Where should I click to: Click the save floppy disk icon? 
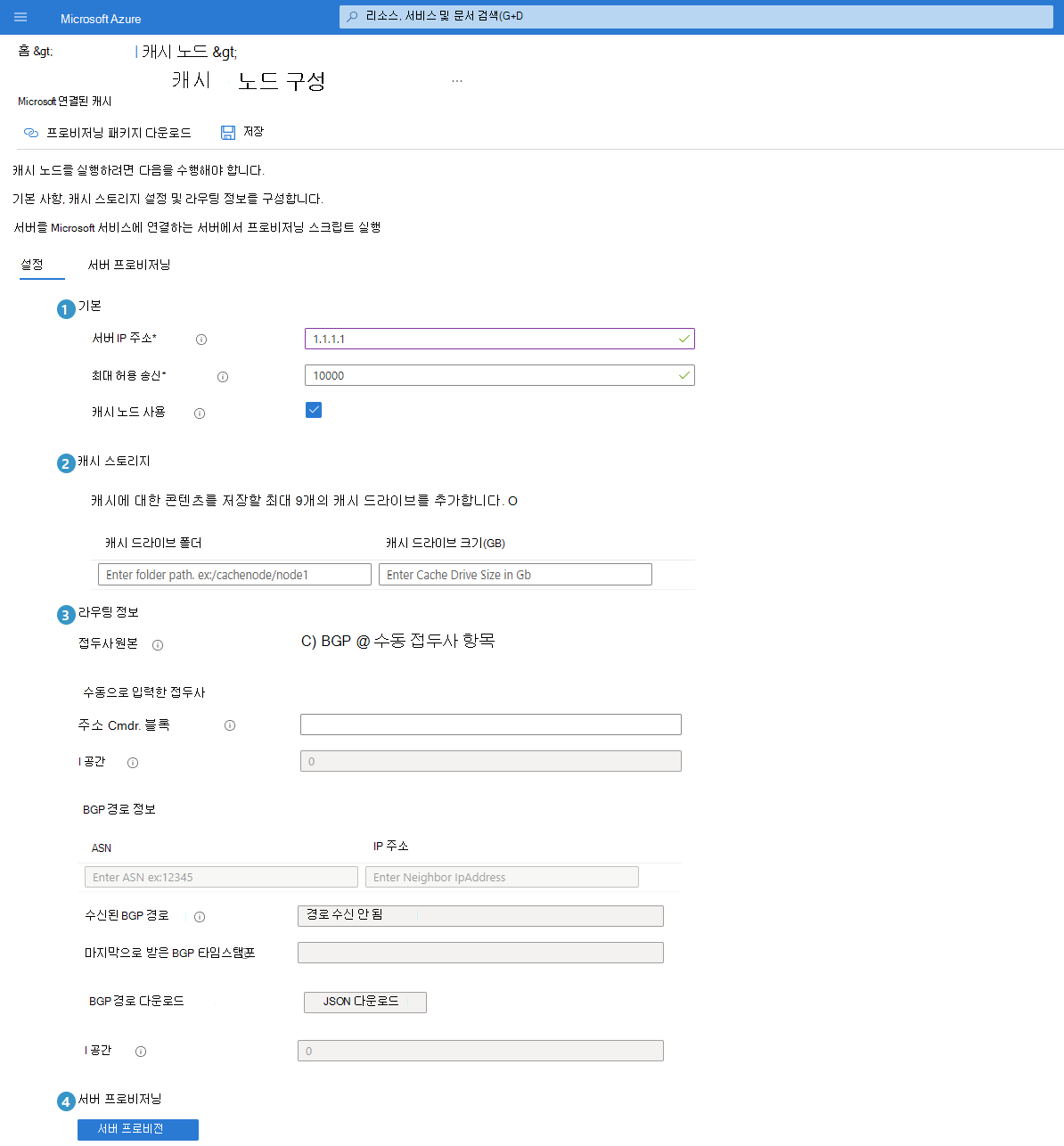click(x=228, y=132)
